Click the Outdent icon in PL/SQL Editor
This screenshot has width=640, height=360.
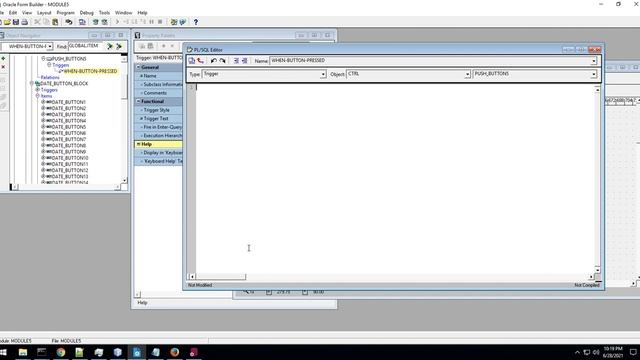[x=245, y=61]
